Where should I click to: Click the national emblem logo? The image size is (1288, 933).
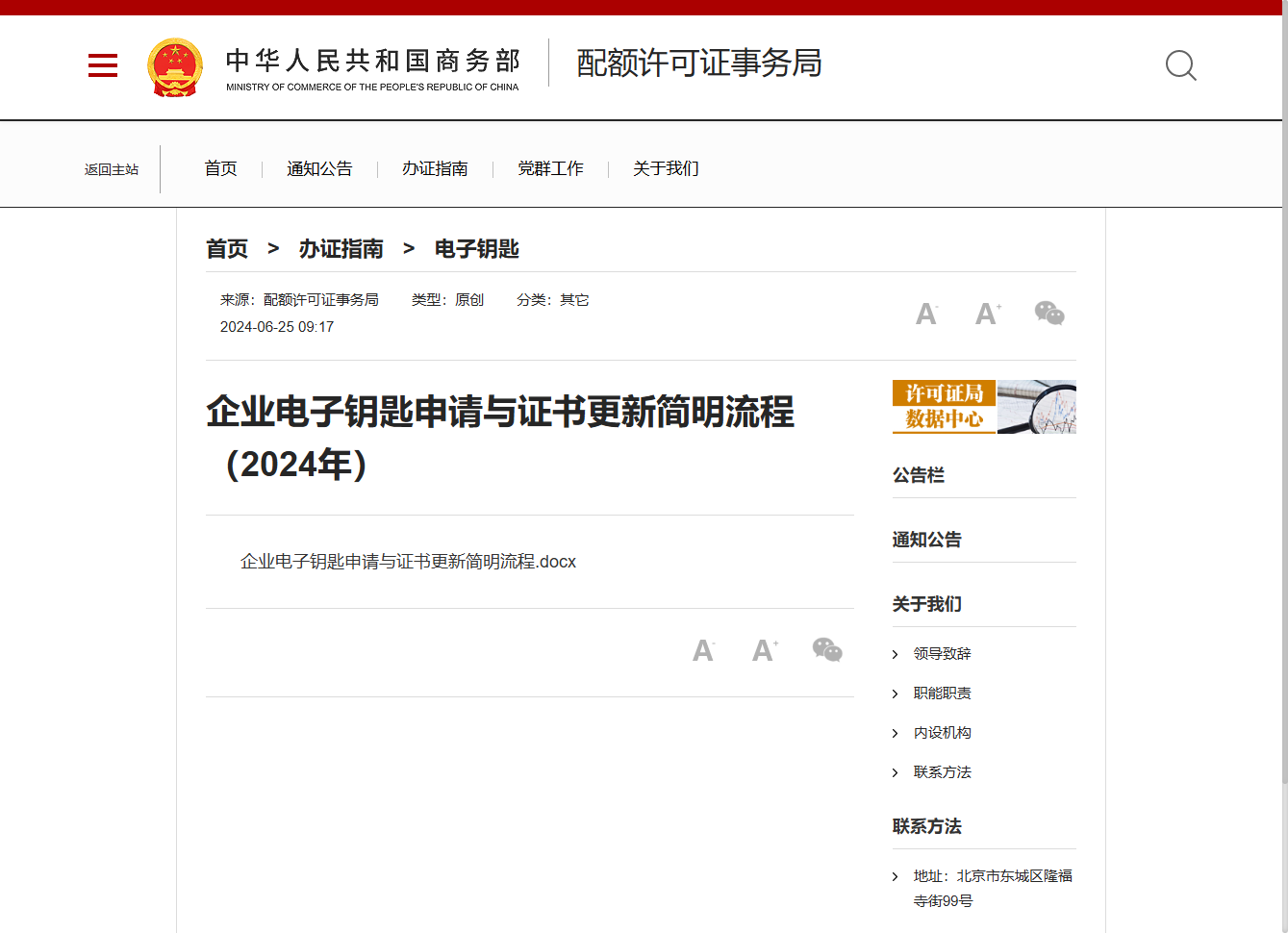(x=176, y=65)
